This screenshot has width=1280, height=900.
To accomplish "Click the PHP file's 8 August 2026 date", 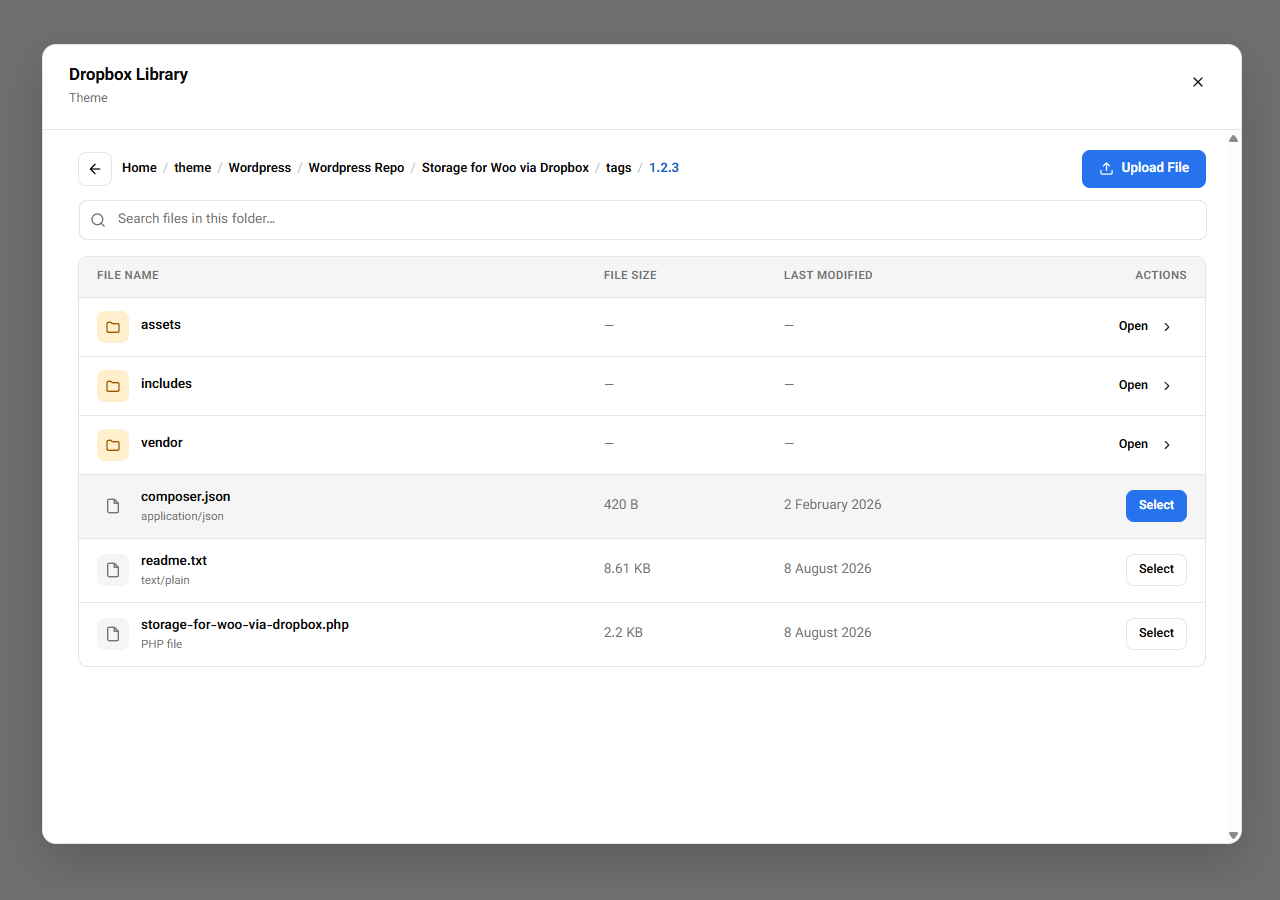I will point(828,633).
